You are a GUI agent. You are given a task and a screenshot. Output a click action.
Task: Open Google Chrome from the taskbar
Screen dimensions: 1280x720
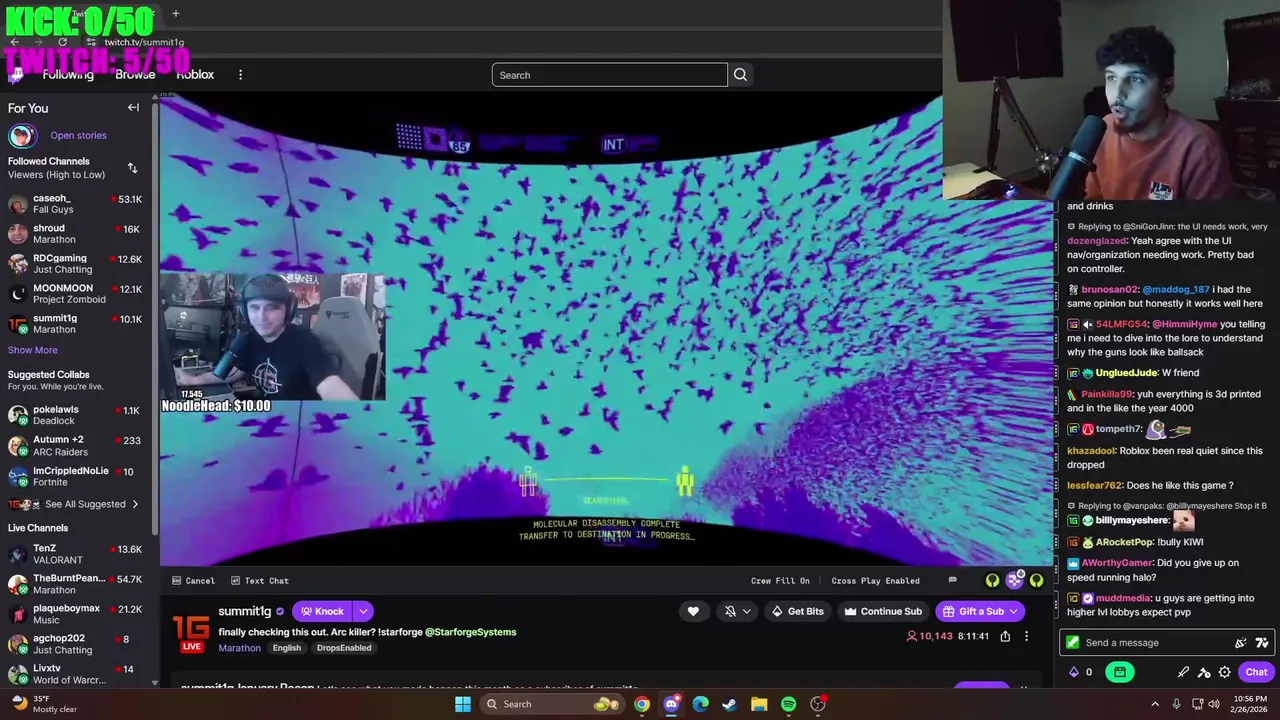tap(642, 704)
